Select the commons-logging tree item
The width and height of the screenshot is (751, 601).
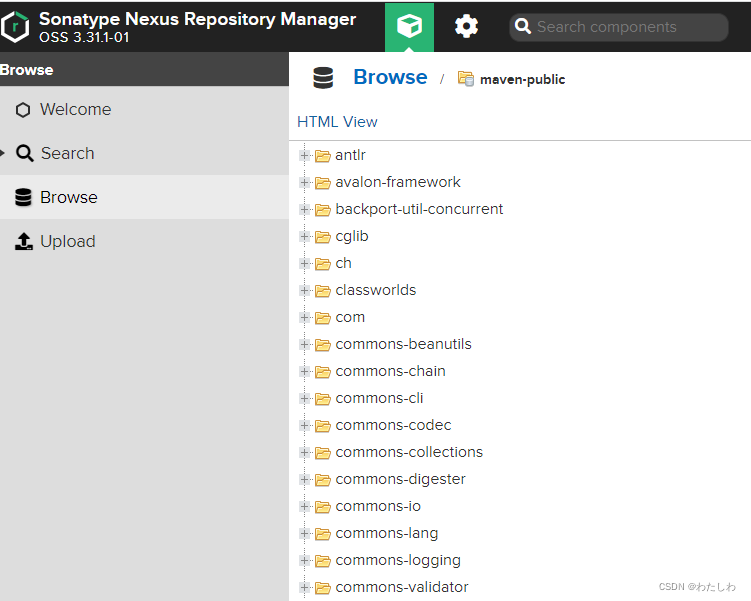pos(398,560)
